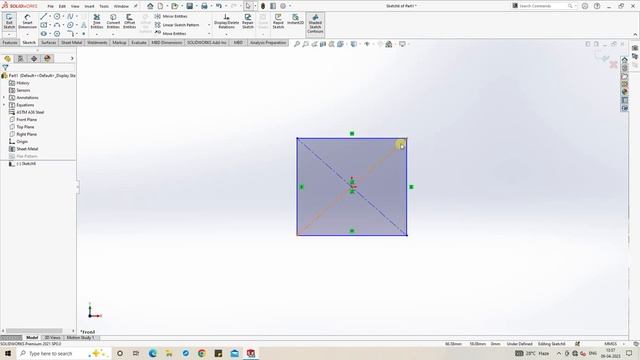Select Right Plane in the tree

point(23,134)
